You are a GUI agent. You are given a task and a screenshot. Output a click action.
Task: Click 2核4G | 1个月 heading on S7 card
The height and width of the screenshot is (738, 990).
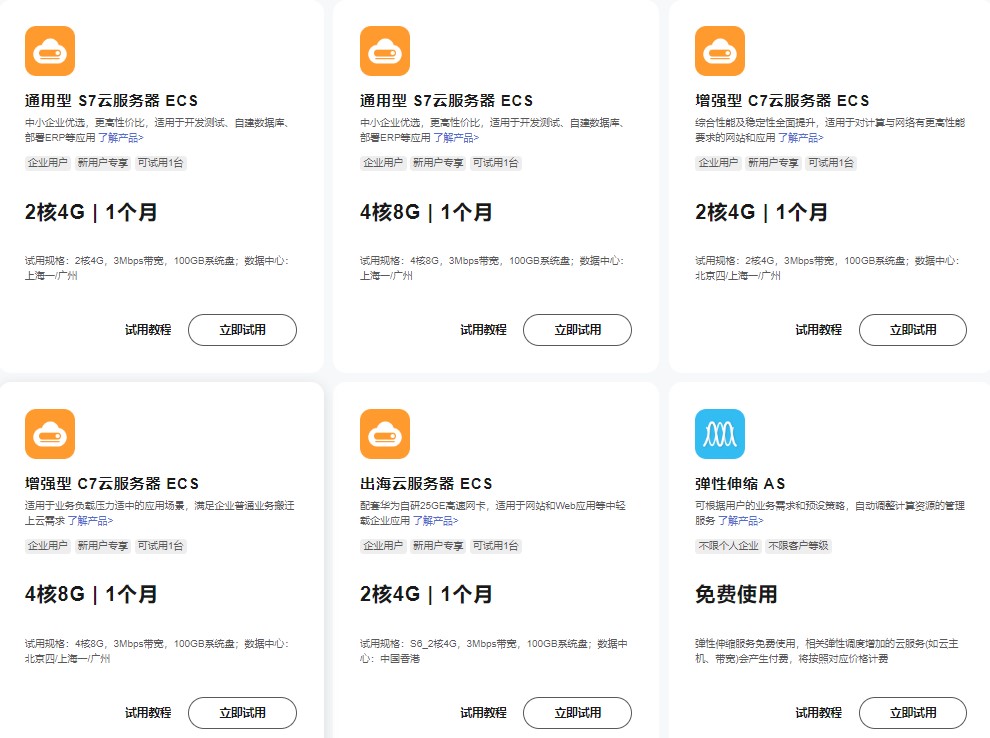[x=91, y=212]
